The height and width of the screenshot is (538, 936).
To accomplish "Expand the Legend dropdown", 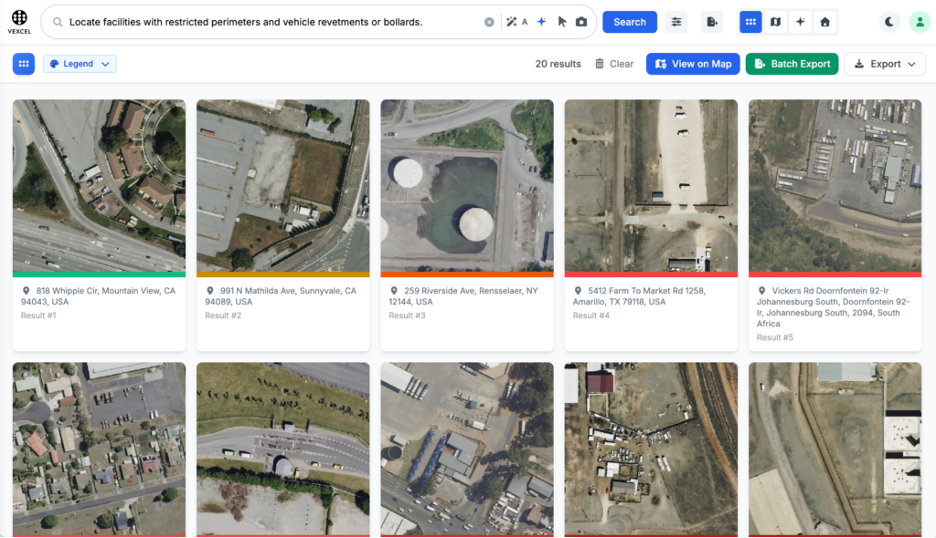I will click(x=79, y=64).
